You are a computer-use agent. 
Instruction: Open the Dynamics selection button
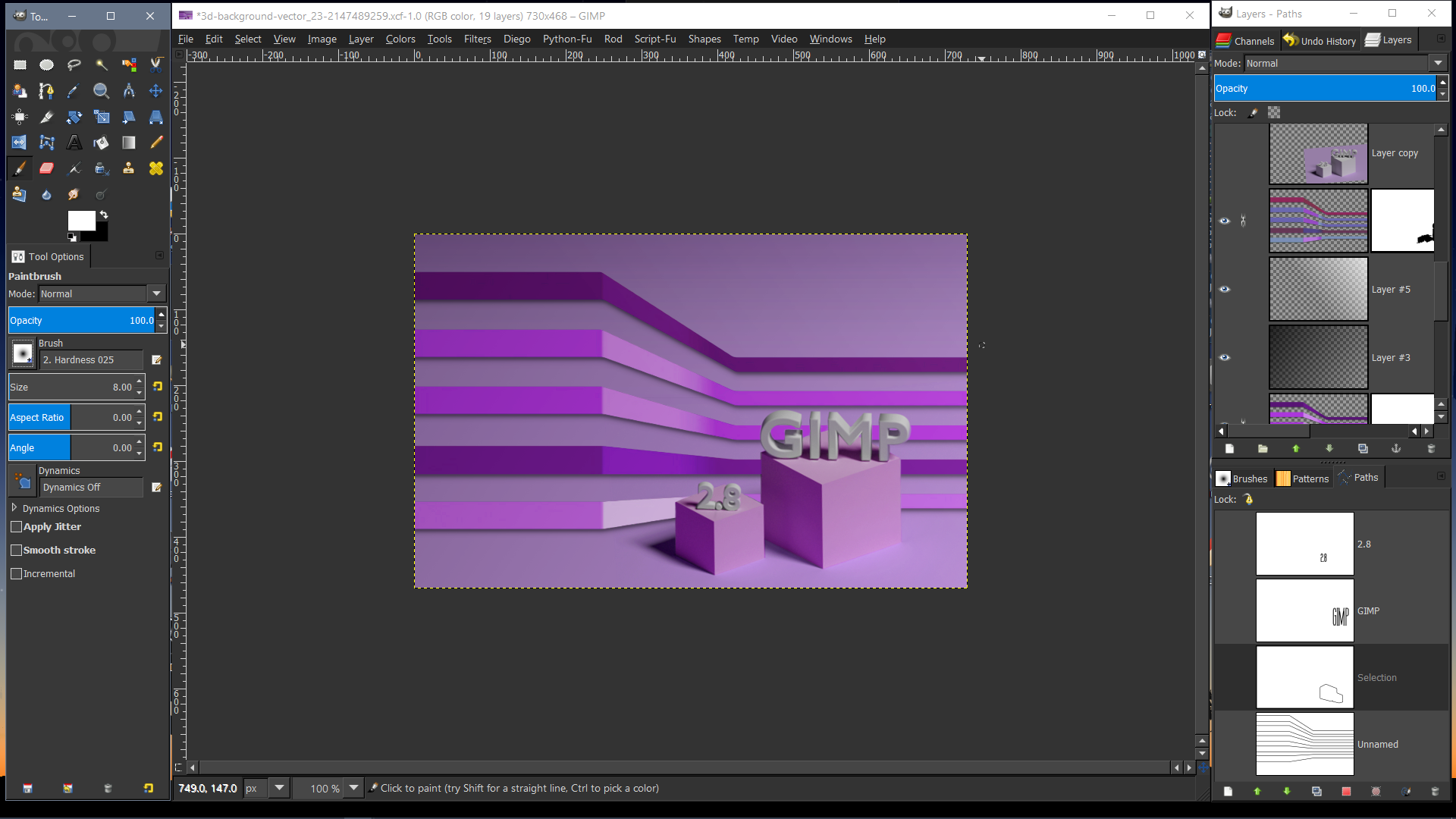(x=23, y=481)
